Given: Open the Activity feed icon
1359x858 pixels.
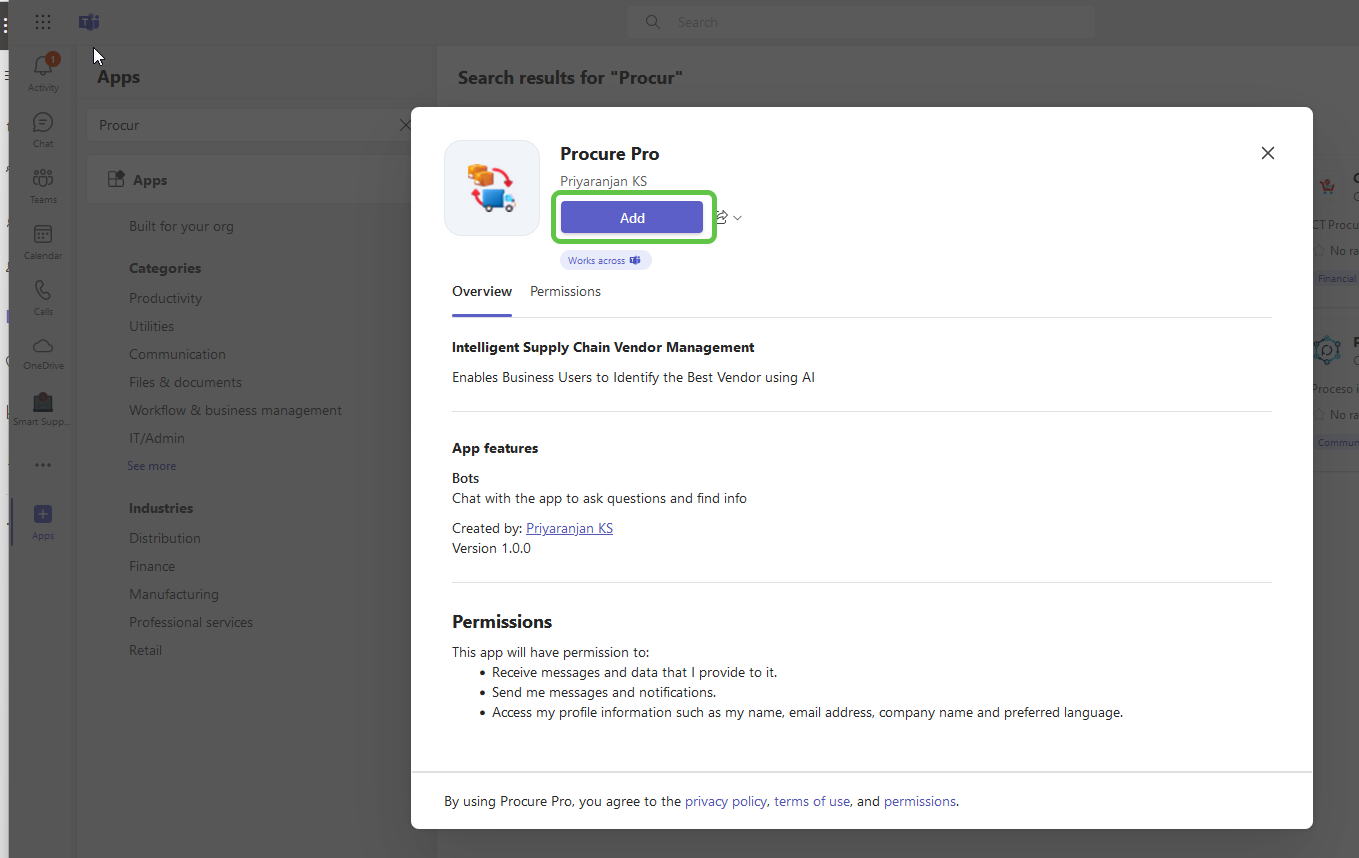Looking at the screenshot, I should (43, 68).
